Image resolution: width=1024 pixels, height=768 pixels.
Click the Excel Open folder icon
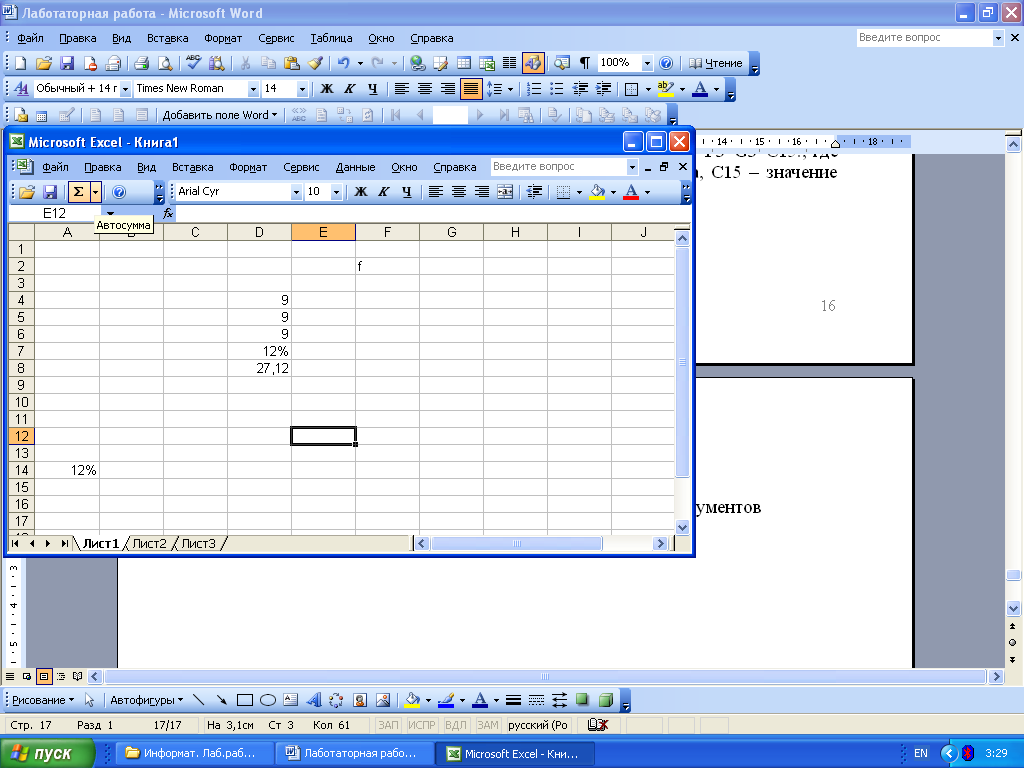(27, 192)
